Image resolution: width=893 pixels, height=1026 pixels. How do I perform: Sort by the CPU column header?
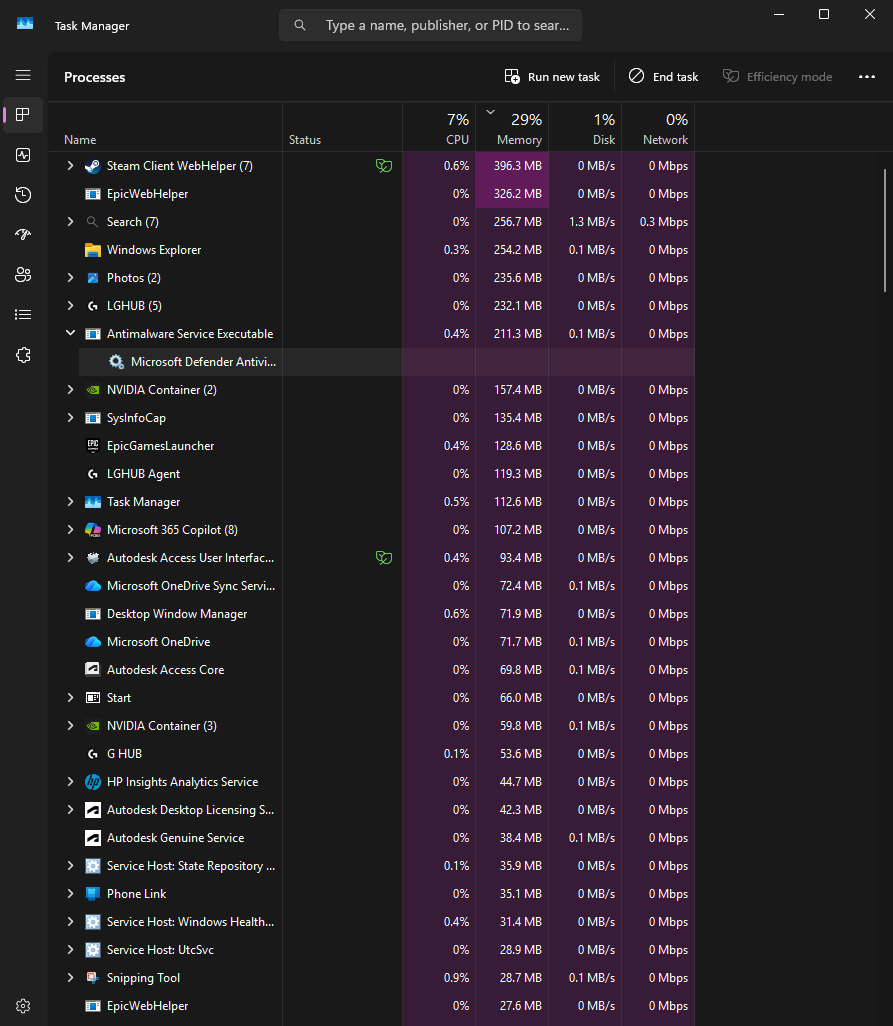click(x=439, y=128)
